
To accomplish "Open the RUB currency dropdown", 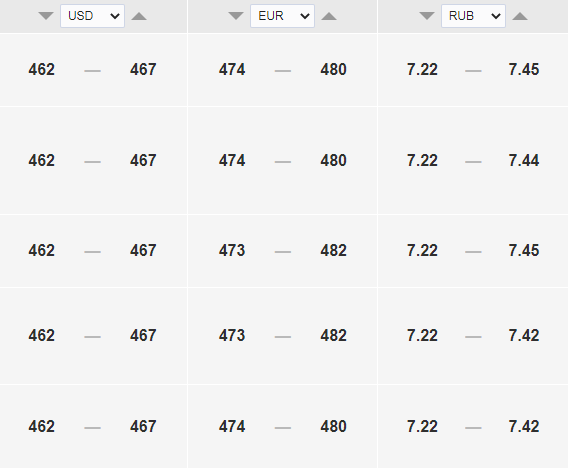I will tap(473, 16).
